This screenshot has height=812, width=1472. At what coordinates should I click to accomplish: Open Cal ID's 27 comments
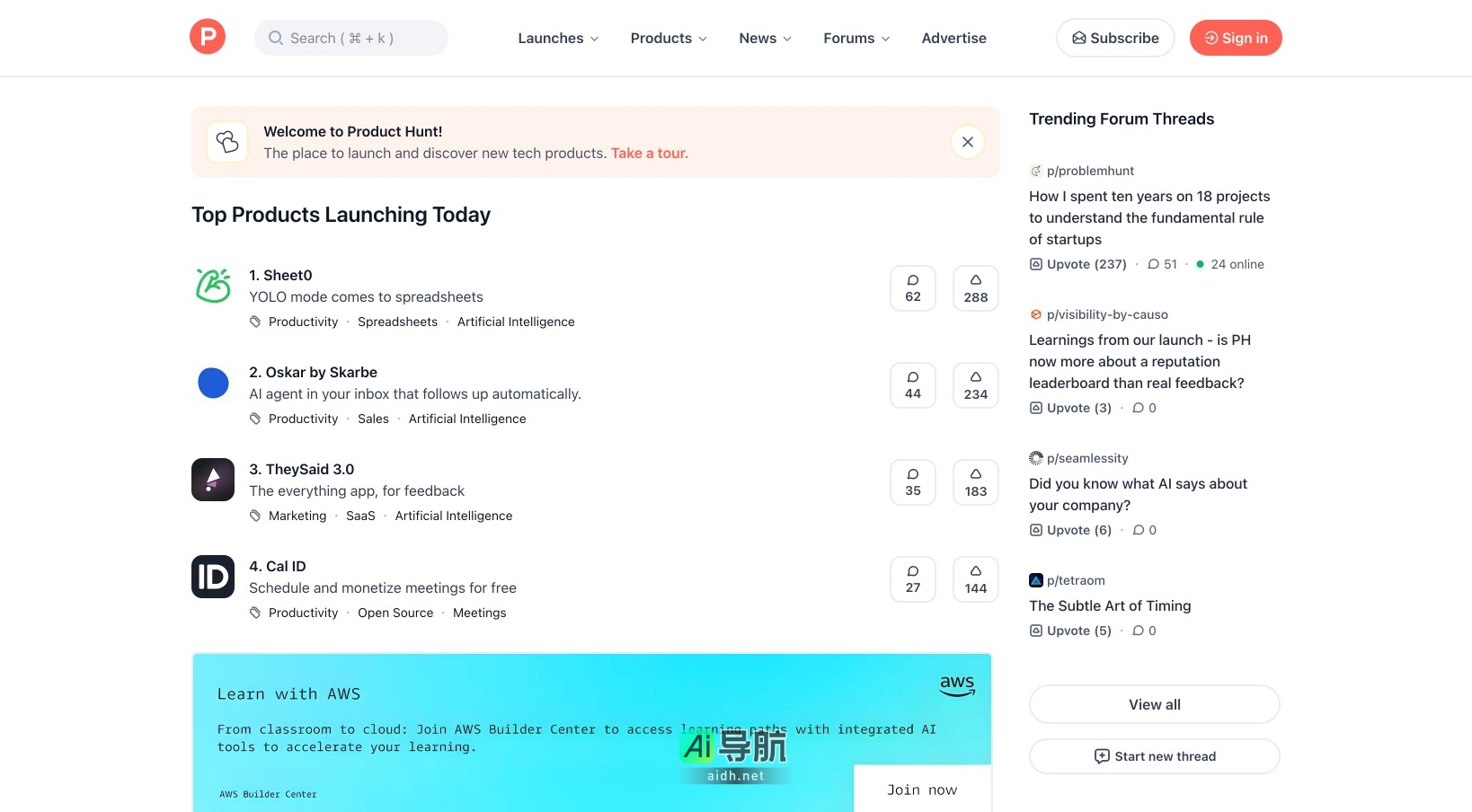tap(912, 579)
